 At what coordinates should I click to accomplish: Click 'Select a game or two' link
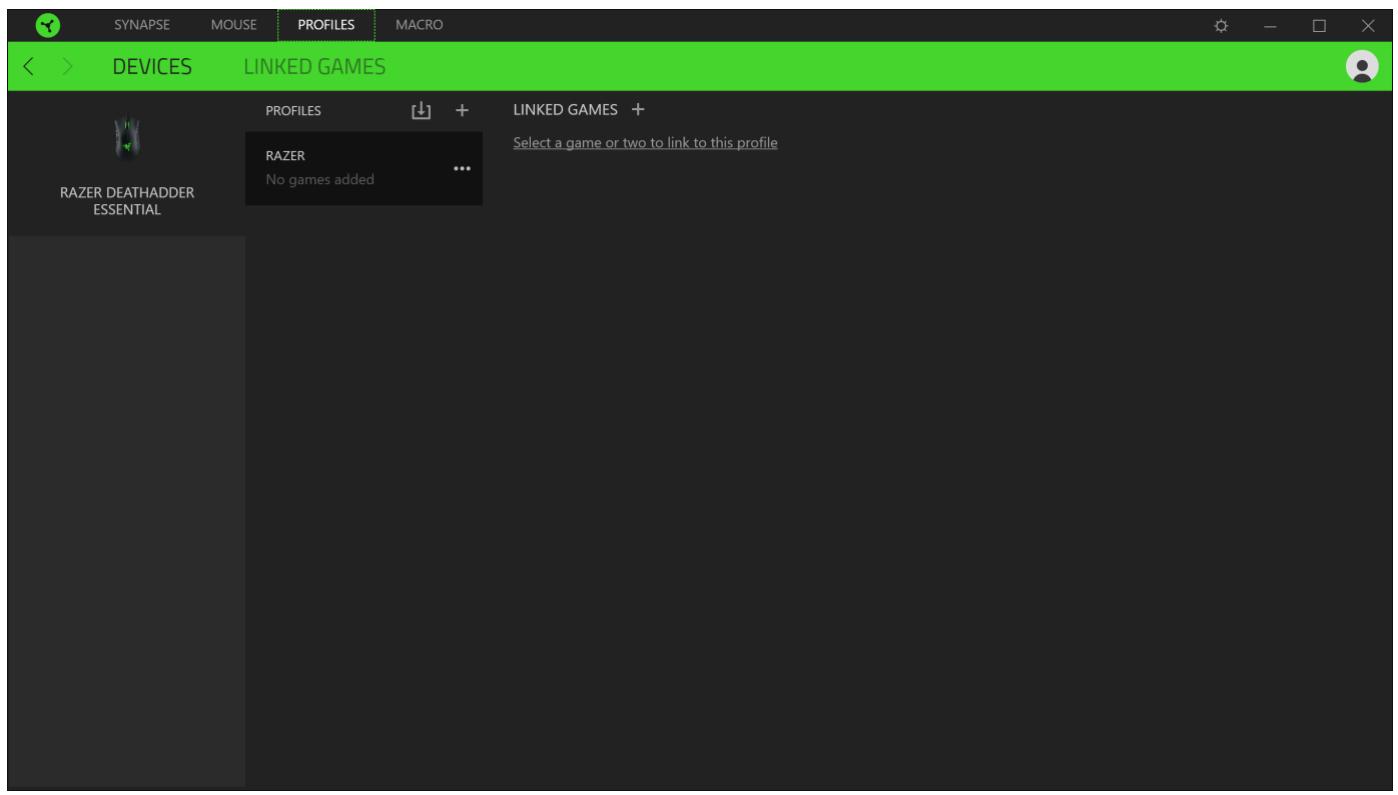[x=645, y=143]
